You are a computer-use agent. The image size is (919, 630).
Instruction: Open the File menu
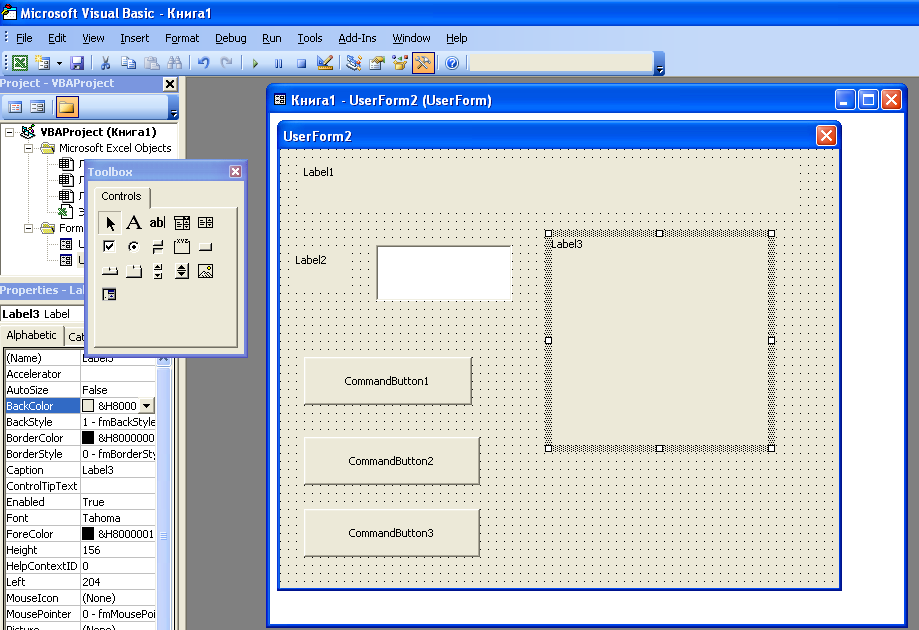(24, 38)
